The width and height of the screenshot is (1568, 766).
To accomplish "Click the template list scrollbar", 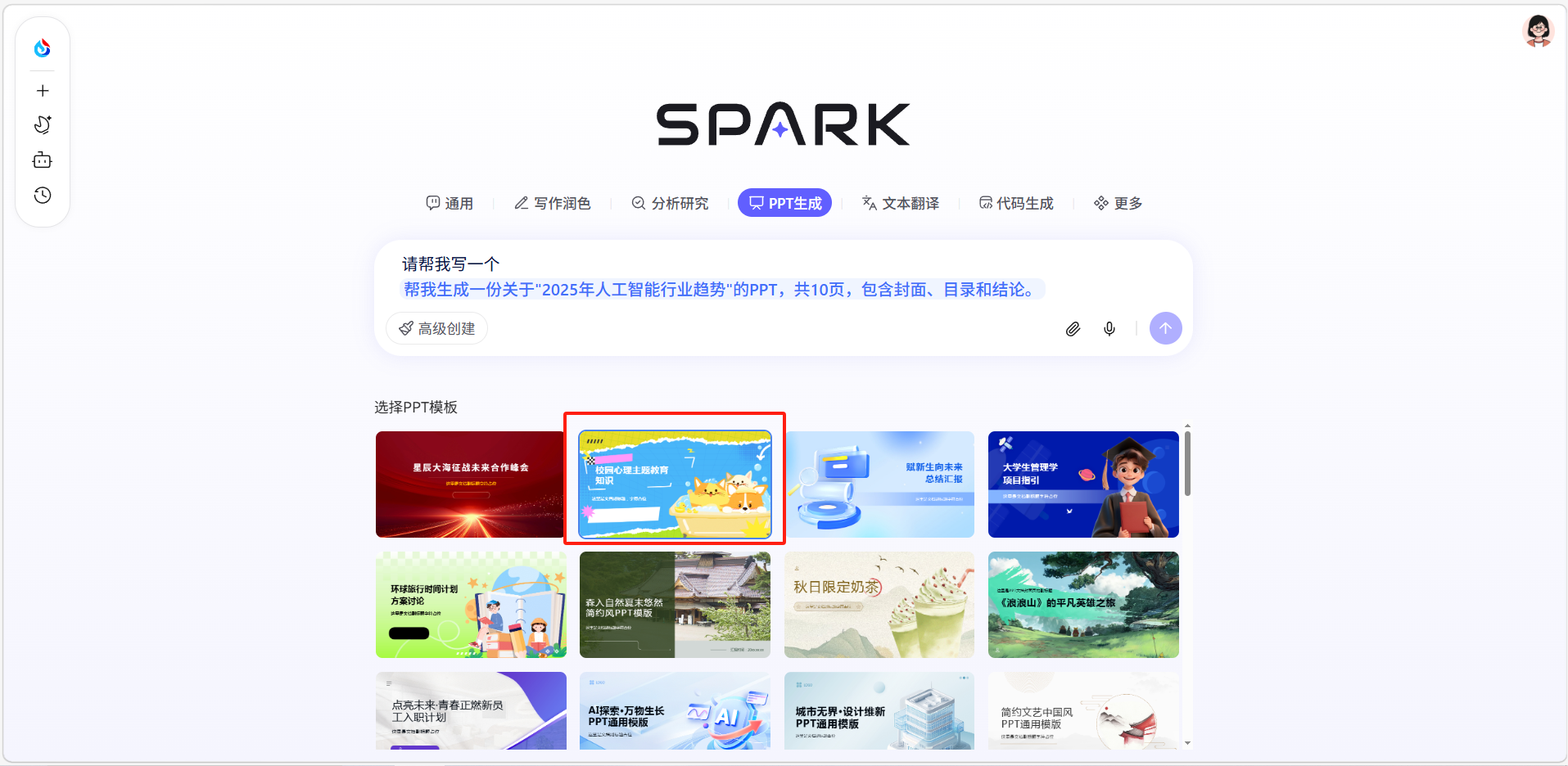I will click(x=1187, y=464).
